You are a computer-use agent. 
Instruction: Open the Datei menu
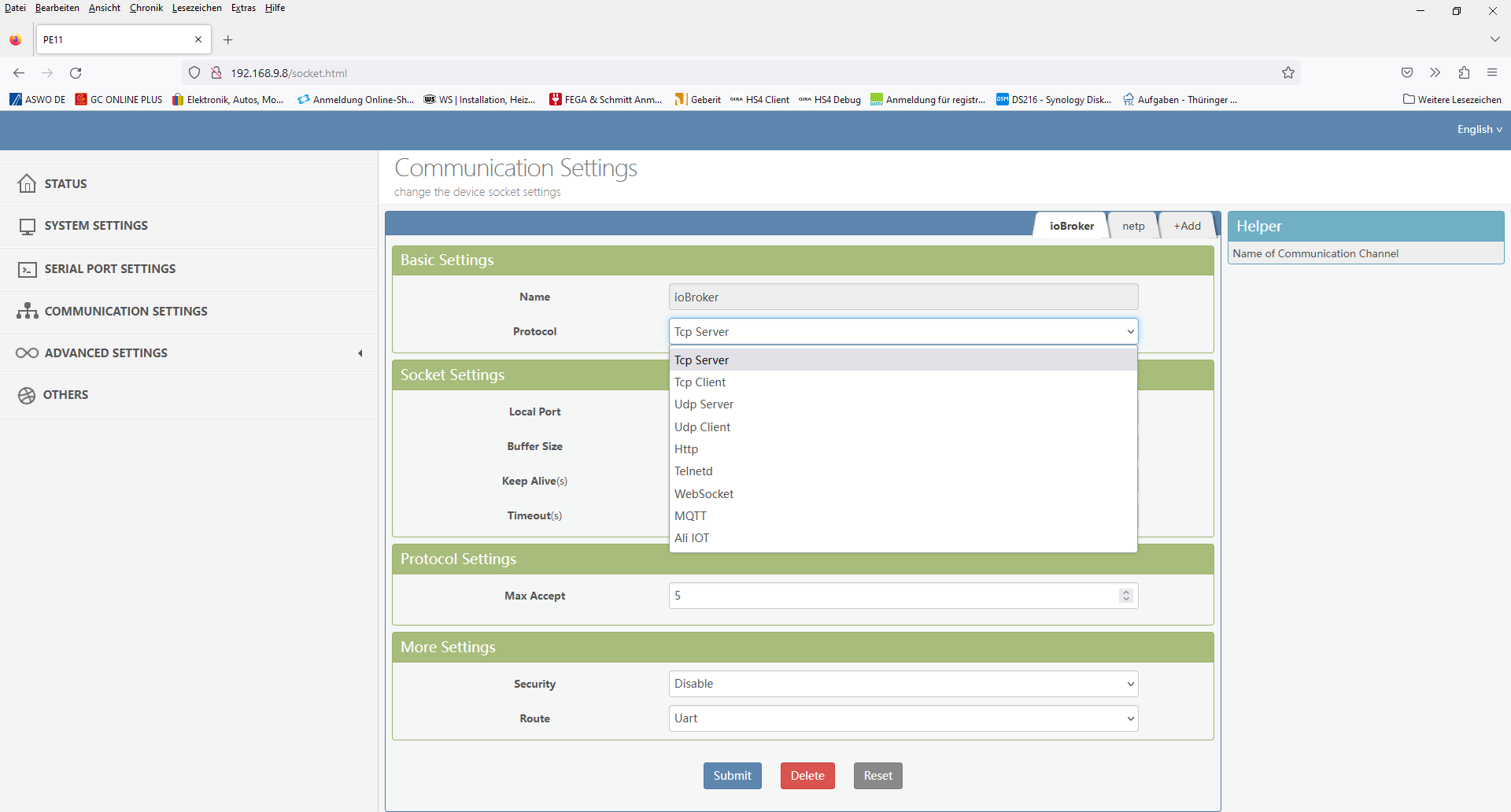[x=15, y=8]
